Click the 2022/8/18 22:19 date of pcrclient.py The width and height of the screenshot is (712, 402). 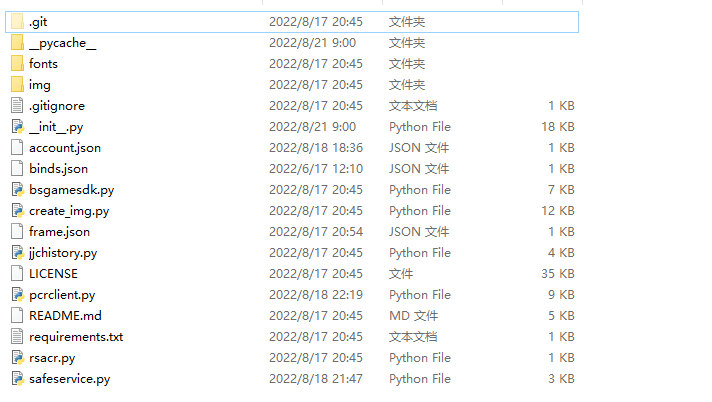316,295
